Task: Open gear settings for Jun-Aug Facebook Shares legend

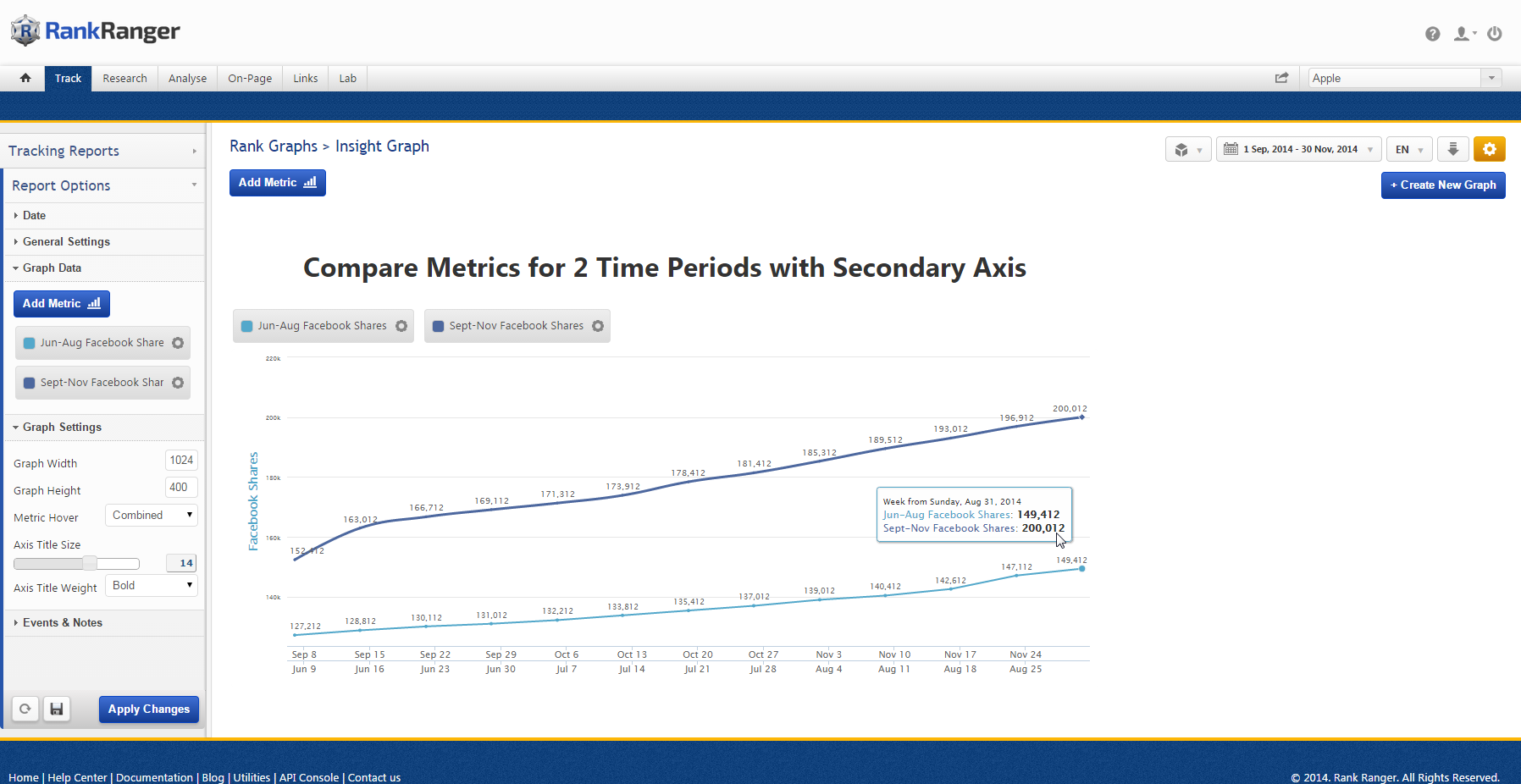Action: click(401, 326)
